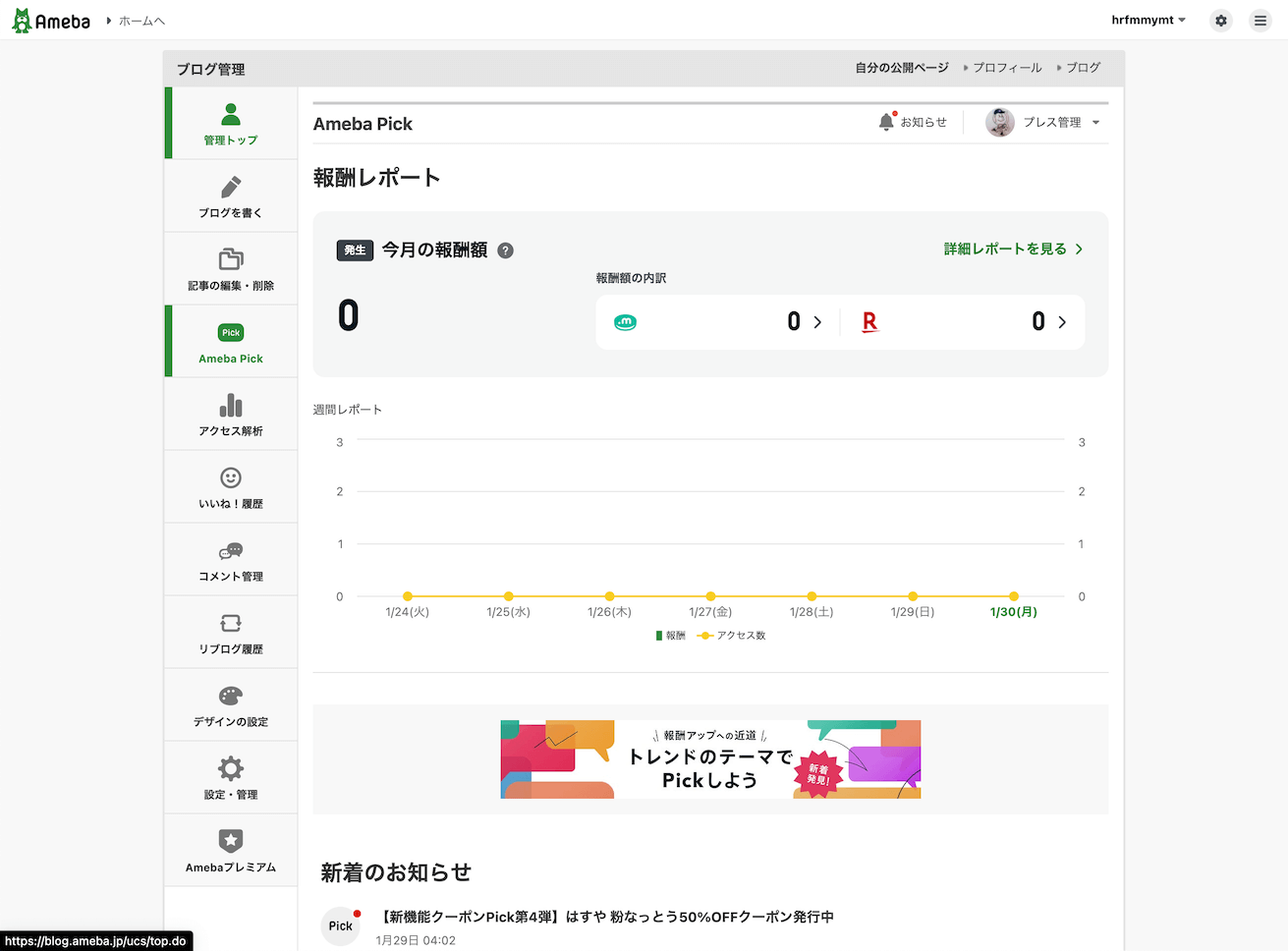This screenshot has width=1288, height=951.
Task: Click the Ameba Premium star badge icon
Action: (231, 841)
